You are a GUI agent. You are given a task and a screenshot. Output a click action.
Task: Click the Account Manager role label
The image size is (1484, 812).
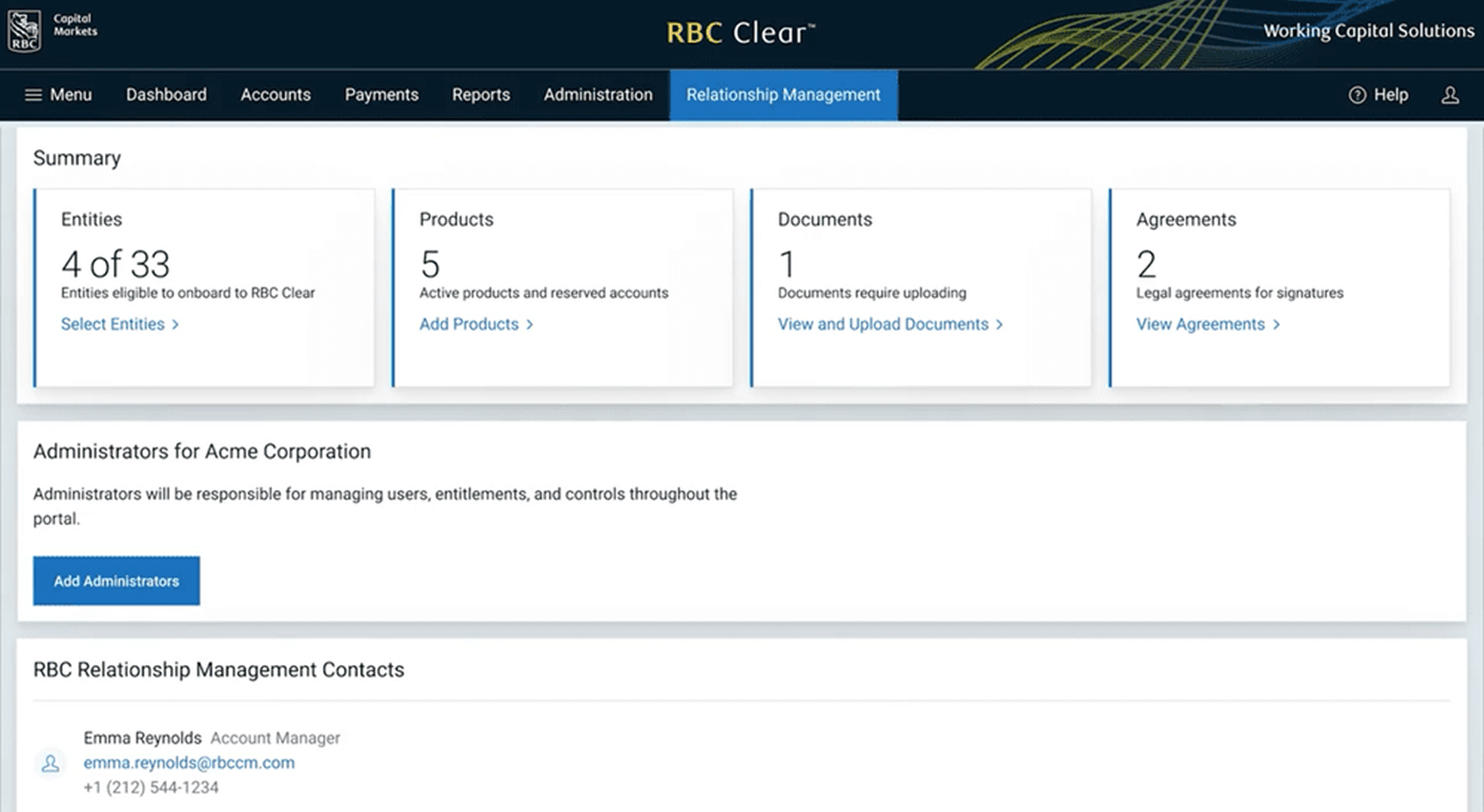tap(275, 738)
